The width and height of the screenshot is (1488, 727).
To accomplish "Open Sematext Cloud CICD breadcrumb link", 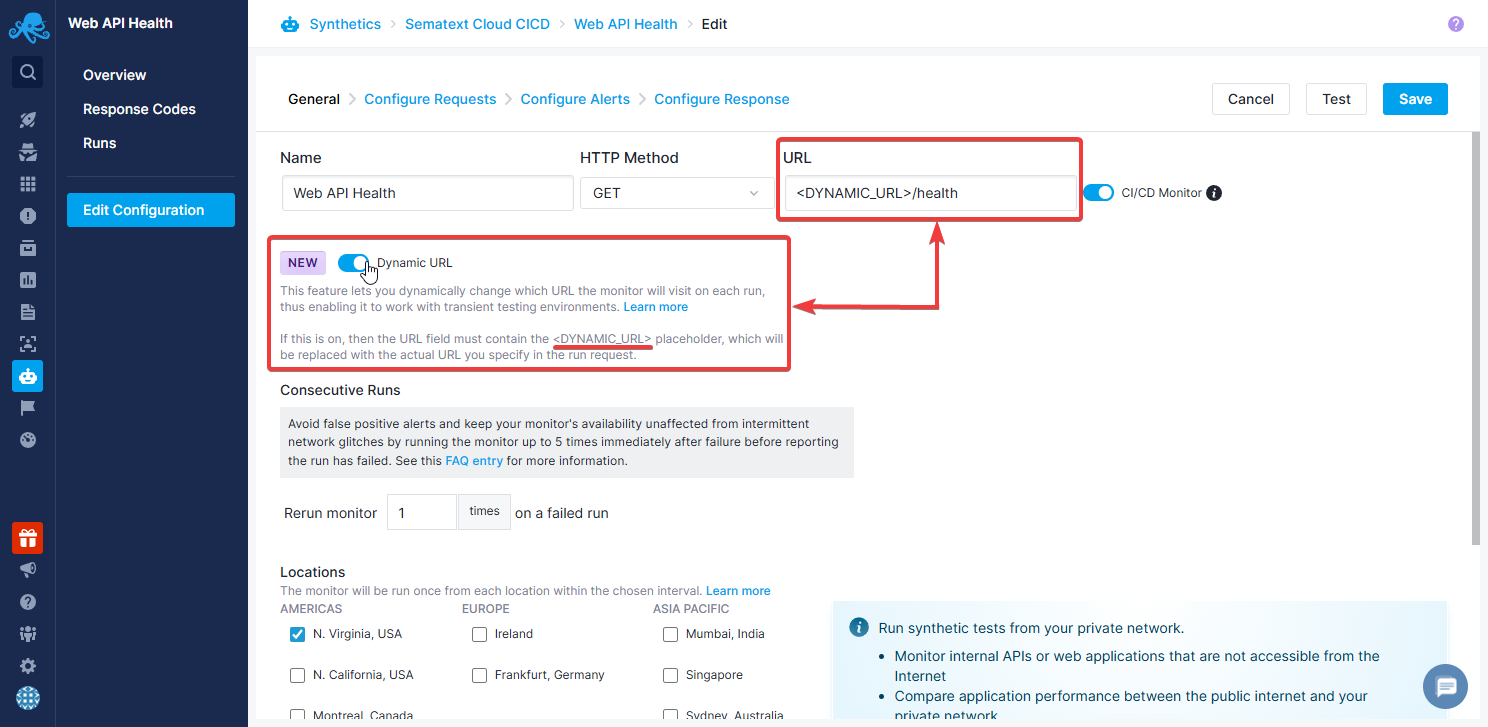I will [x=477, y=24].
